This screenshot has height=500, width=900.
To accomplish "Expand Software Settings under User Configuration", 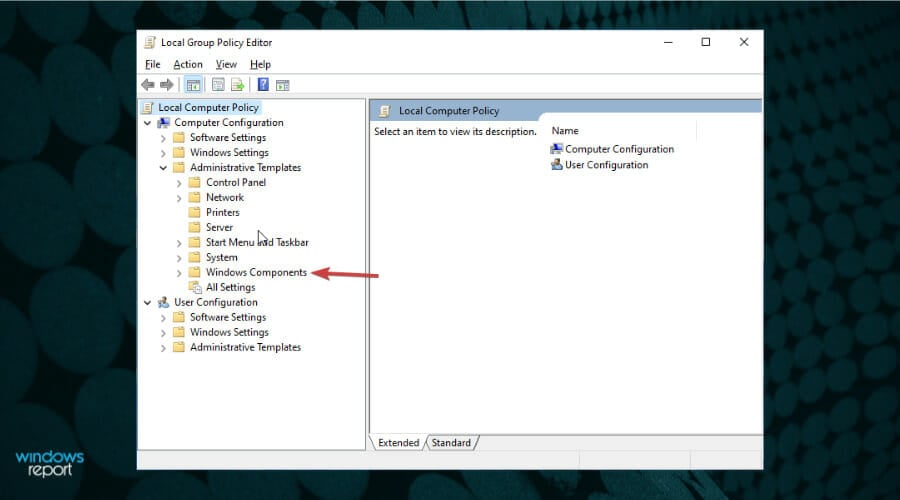I will pos(163,317).
